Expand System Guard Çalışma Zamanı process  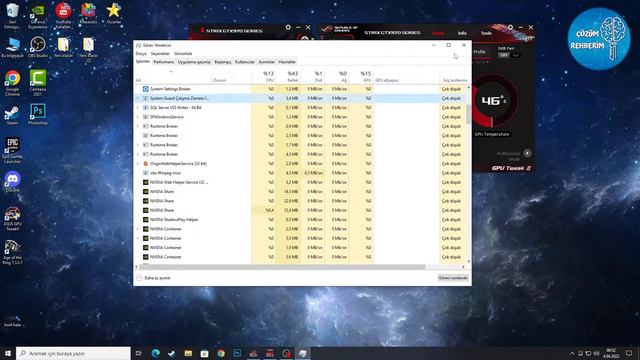coord(138,98)
